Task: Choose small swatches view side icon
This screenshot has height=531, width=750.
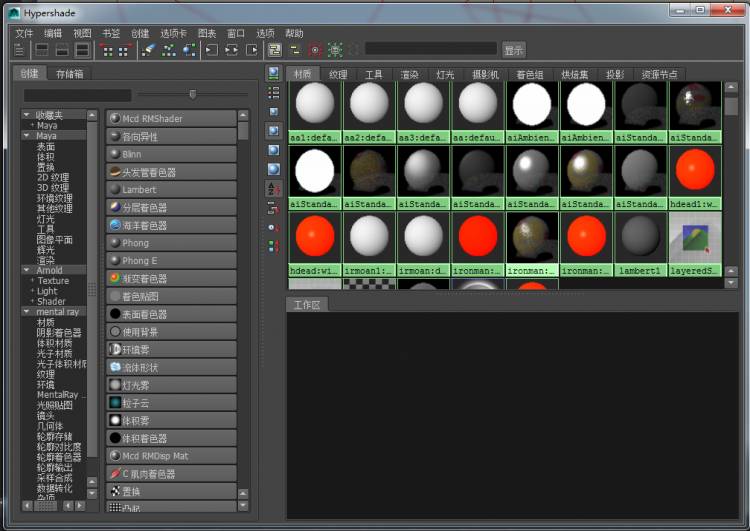Action: point(274,111)
